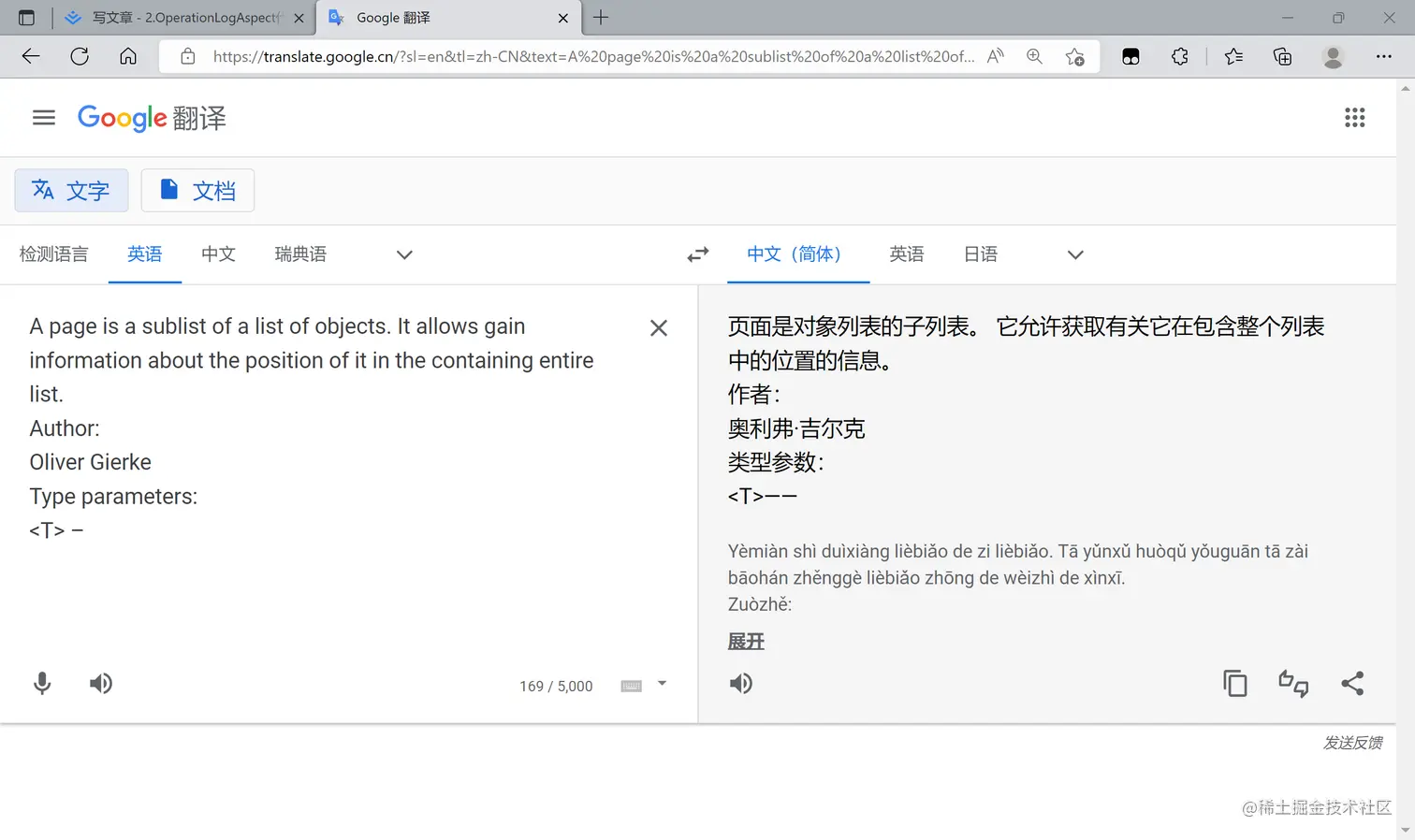Viewport: 1415px width, 840px height.
Task: Add this page to favorites
Action: pyautogui.click(x=1074, y=56)
